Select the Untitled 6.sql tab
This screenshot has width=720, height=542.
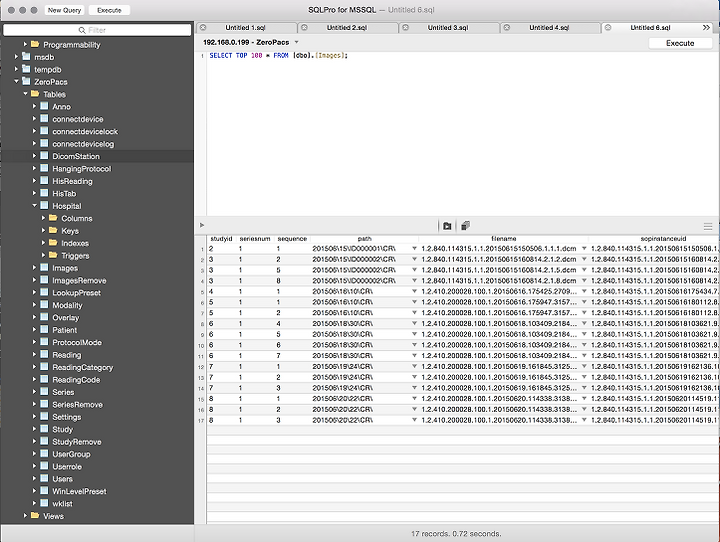(650, 28)
